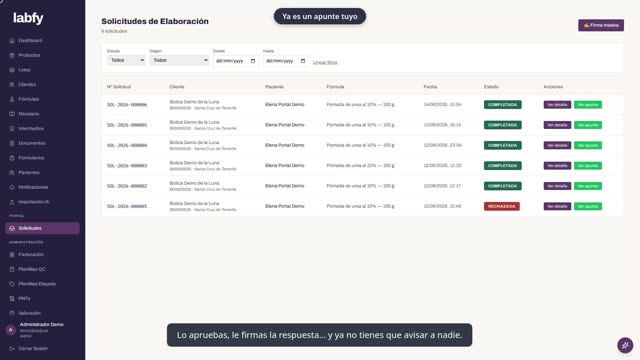This screenshot has height=360, width=640.
Task: View detail of rejected SOL-2026-000001
Action: (x=557, y=207)
